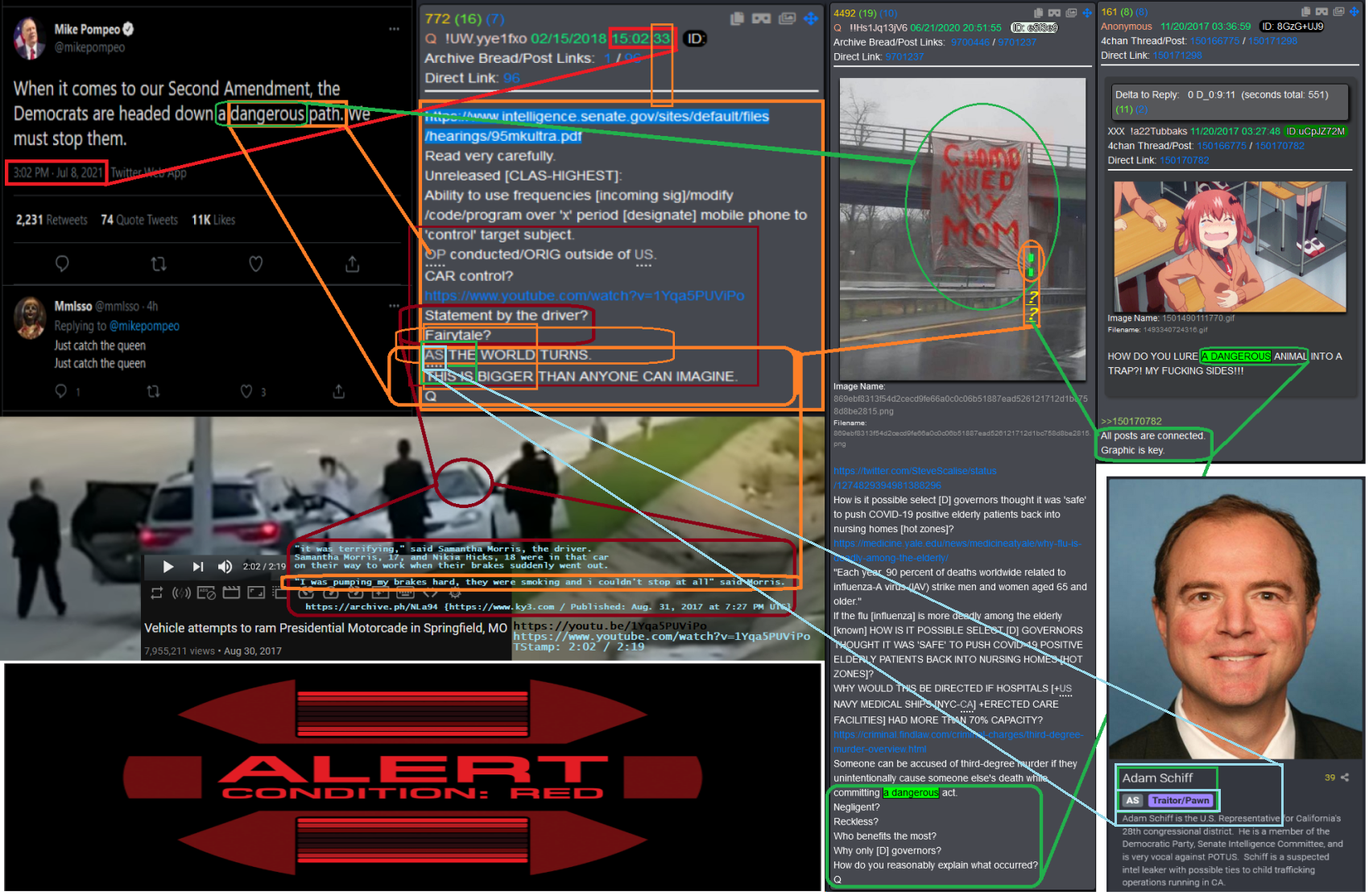This screenshot has height=896, width=1369.
Task: Click the glasses icon on post 161
Action: coord(1321,12)
